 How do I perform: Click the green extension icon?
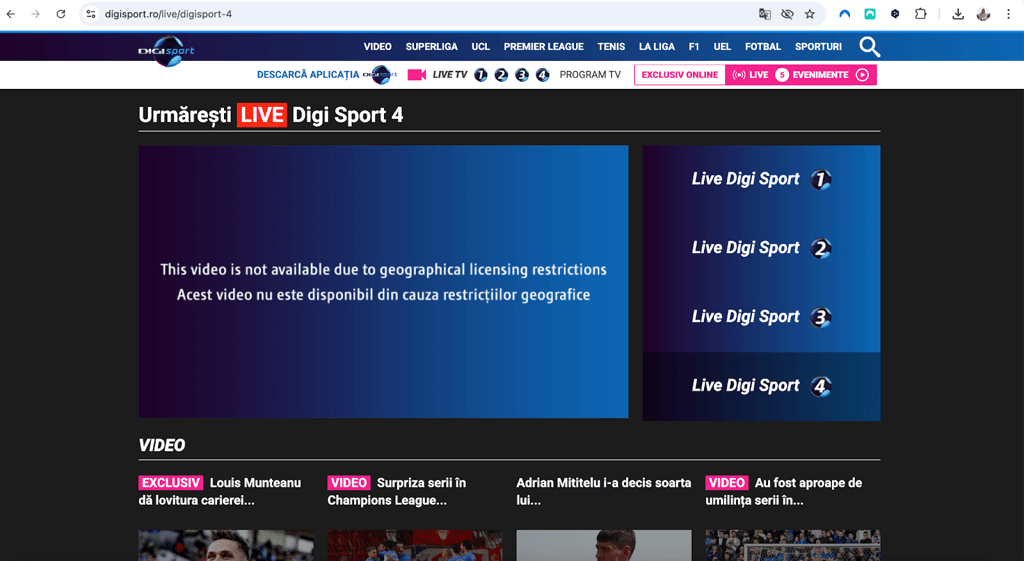[x=870, y=14]
